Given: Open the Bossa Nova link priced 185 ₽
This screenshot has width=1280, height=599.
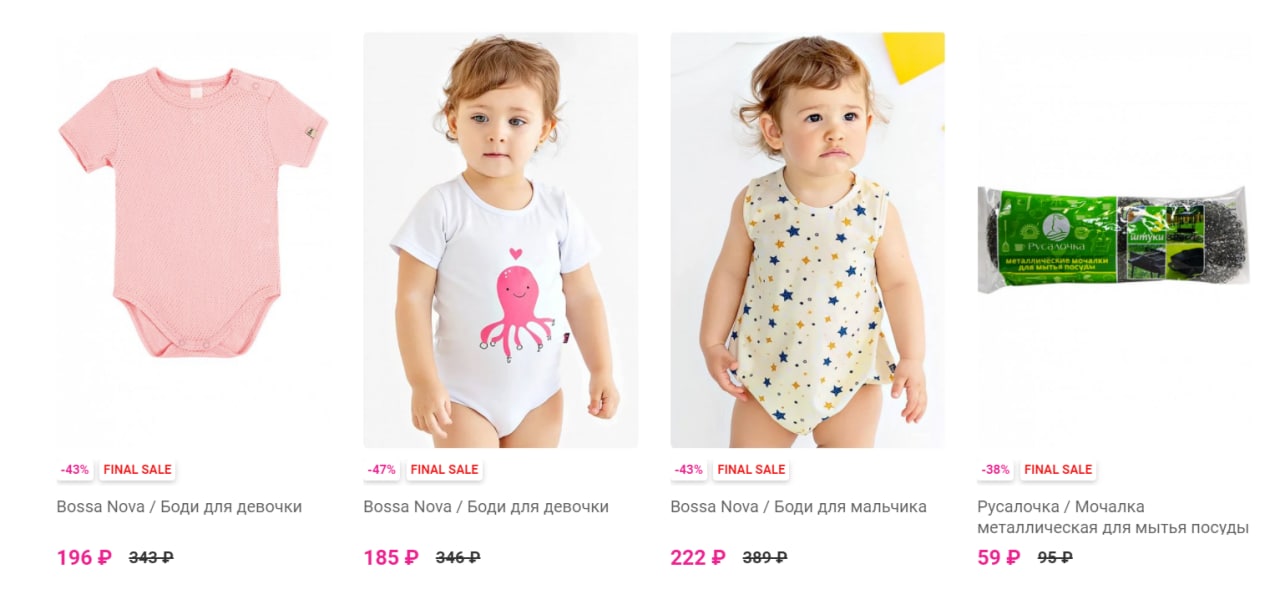Looking at the screenshot, I should click(x=486, y=507).
